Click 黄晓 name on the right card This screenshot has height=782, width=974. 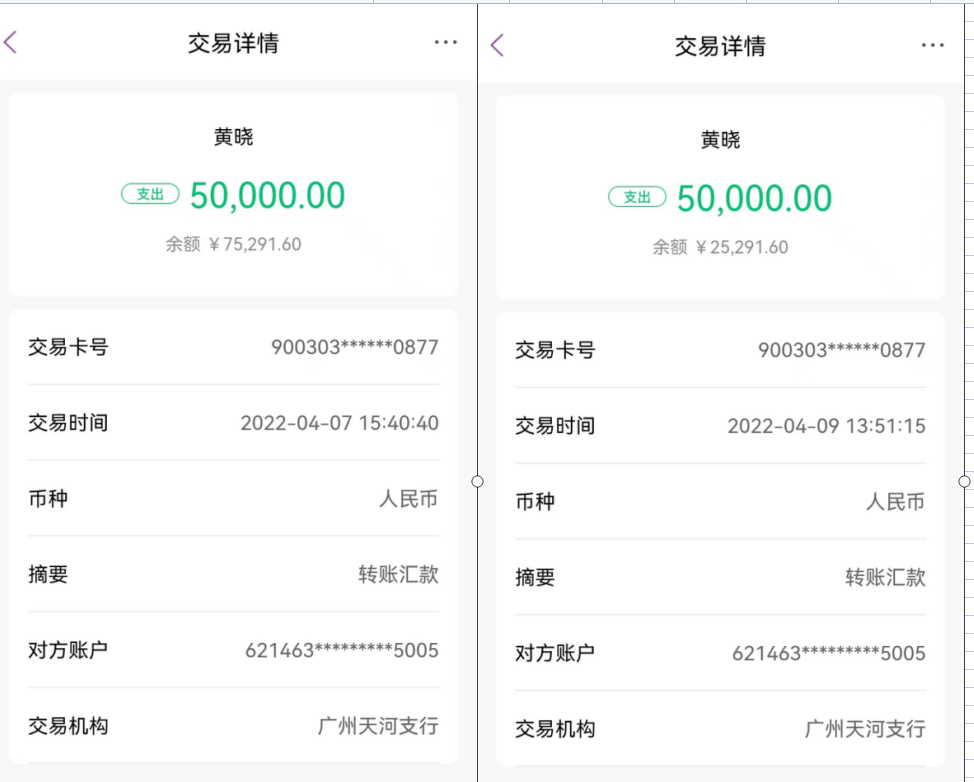[720, 140]
